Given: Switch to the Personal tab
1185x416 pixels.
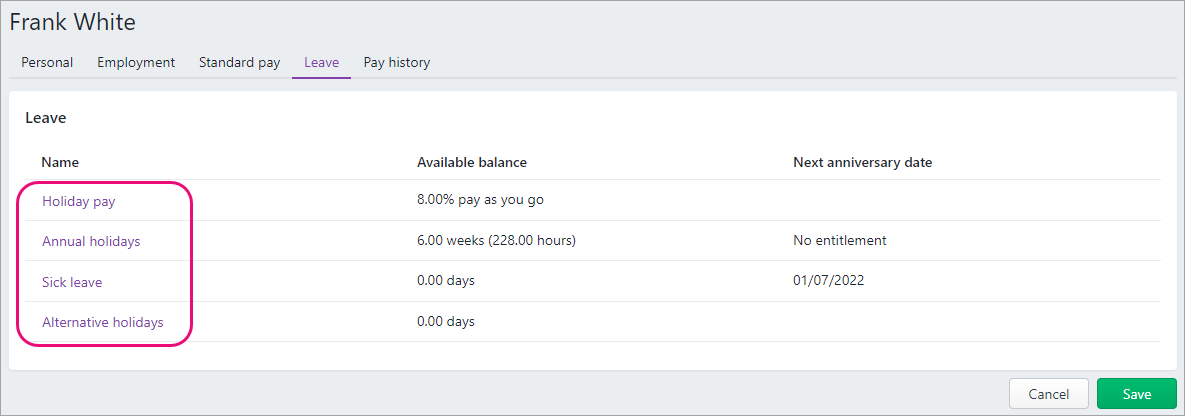Looking at the screenshot, I should pyautogui.click(x=47, y=63).
